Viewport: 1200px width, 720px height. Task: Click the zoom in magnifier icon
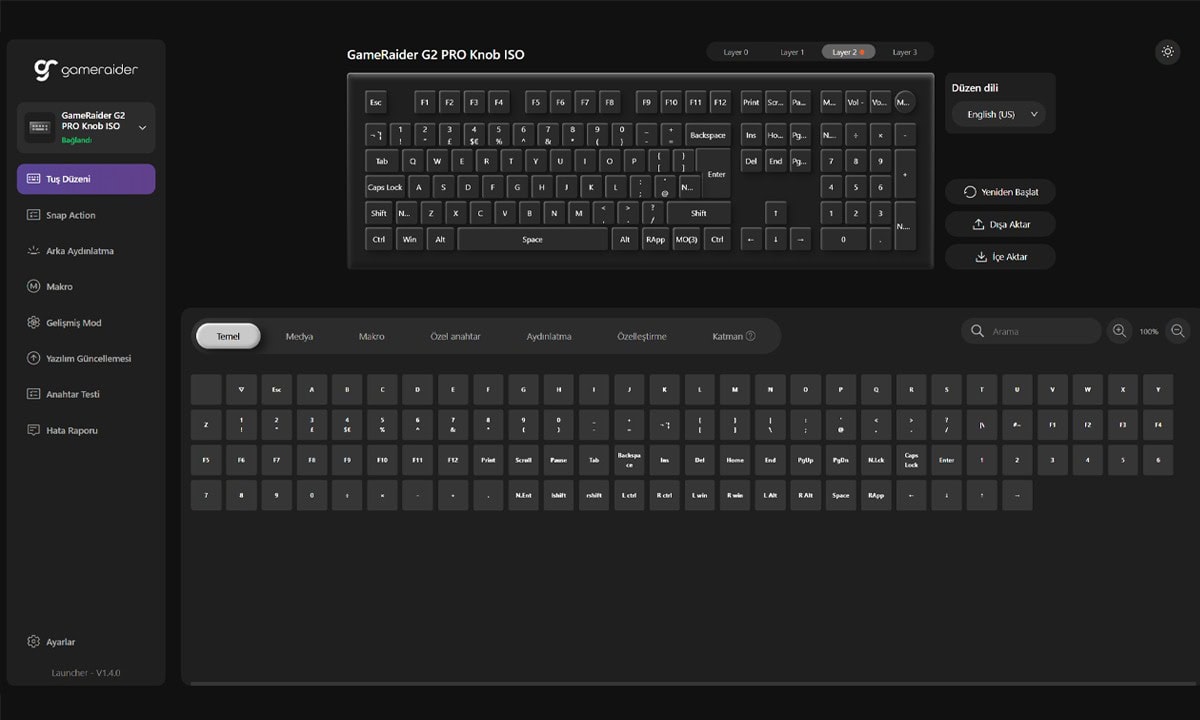tap(1119, 331)
